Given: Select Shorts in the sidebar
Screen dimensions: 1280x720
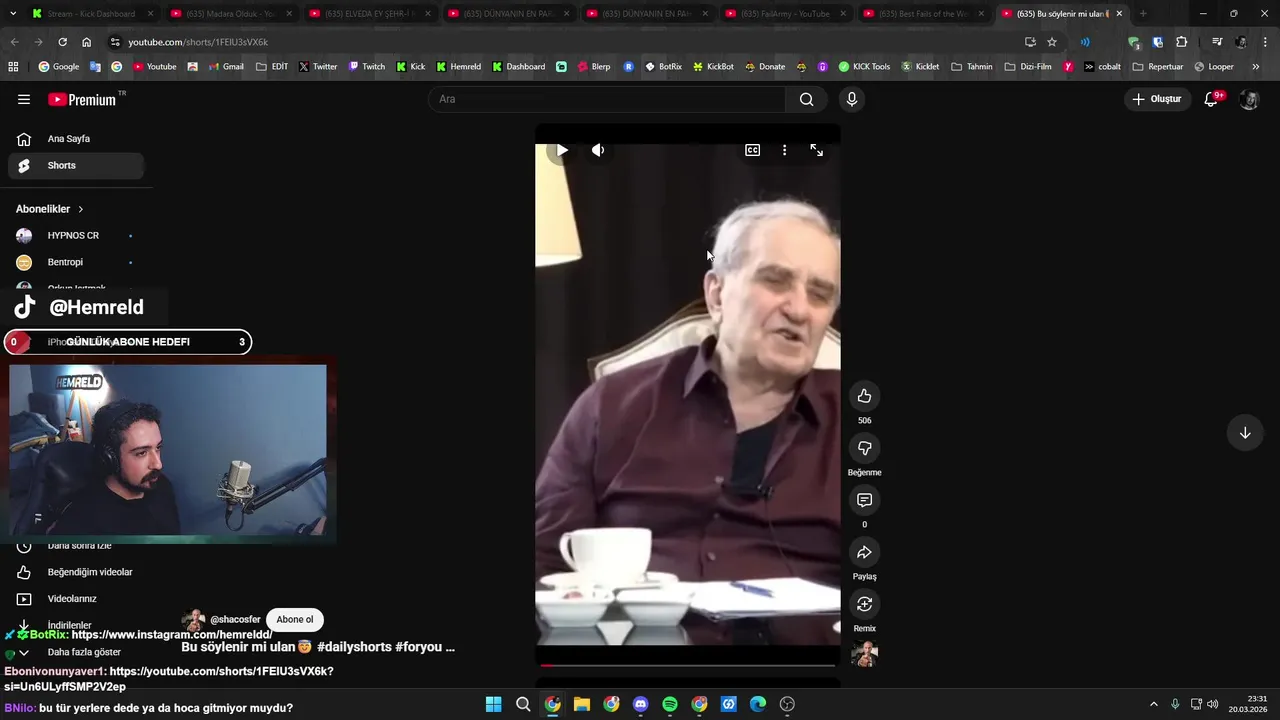Looking at the screenshot, I should pos(76,166).
